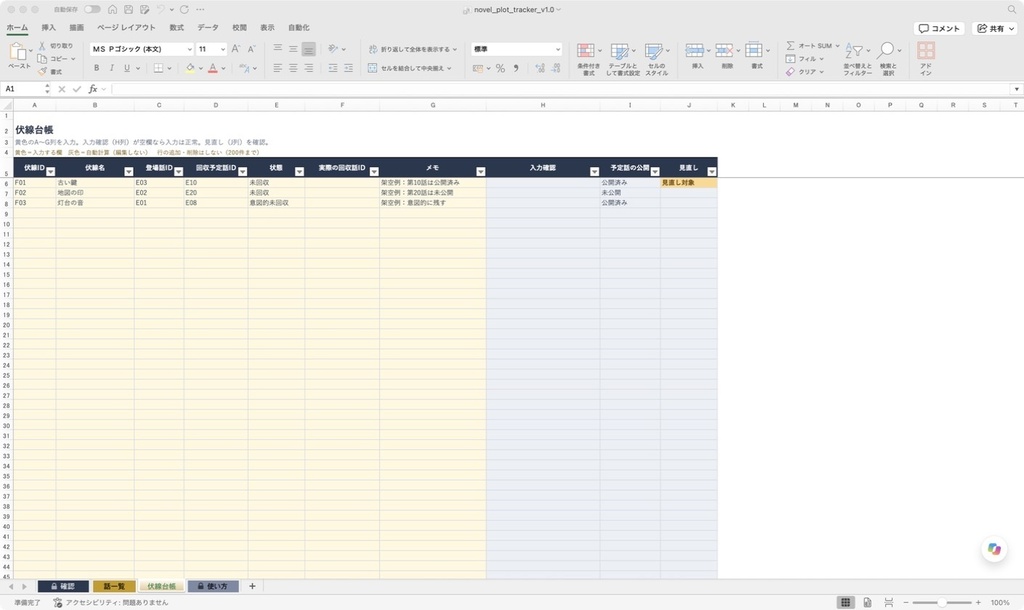Viewport: 1024px width, 610px height.
Task: Open テーブルとして書式設定 format as table
Action: (x=622, y=59)
